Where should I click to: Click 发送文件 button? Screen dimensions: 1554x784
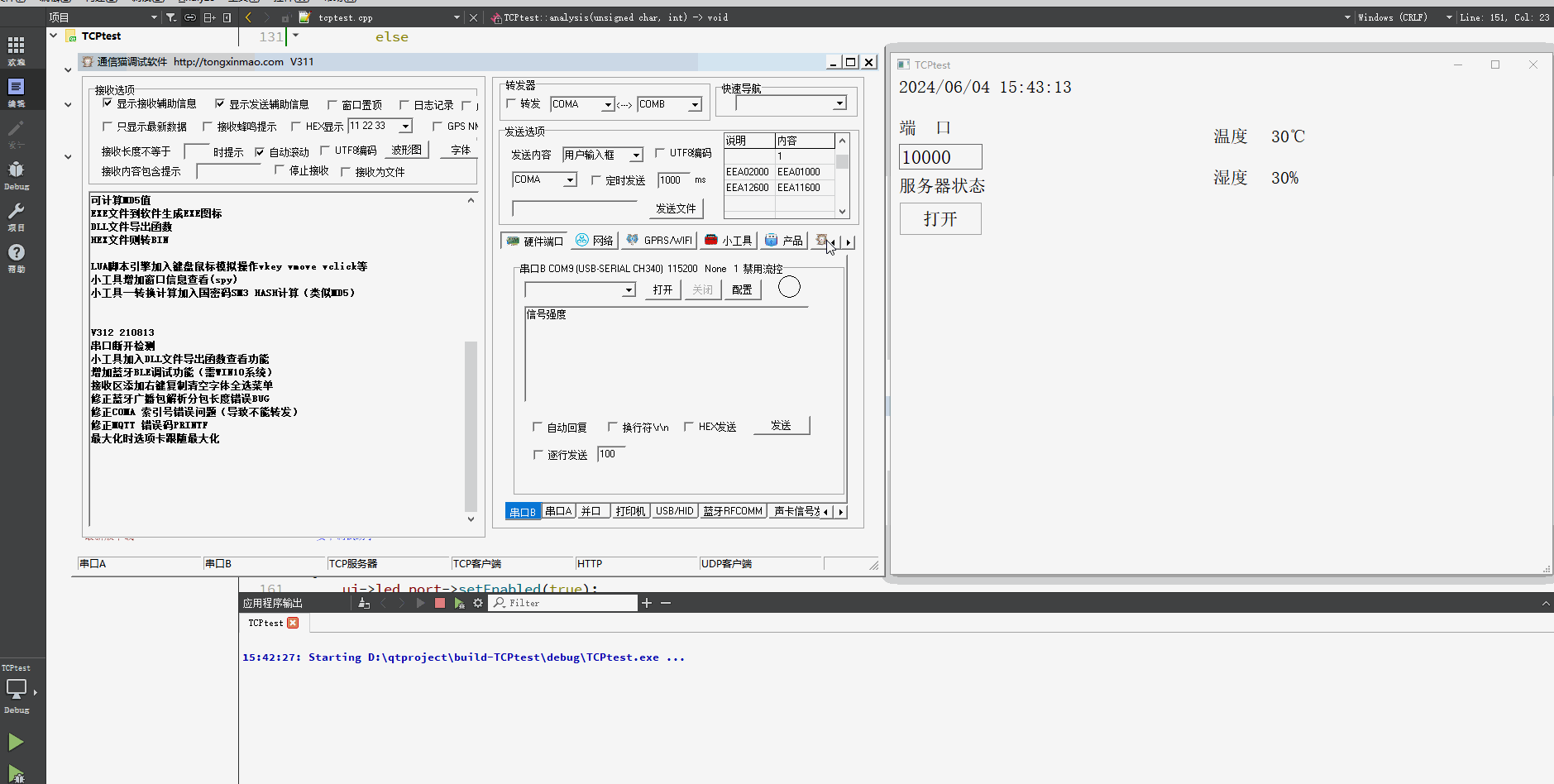coord(676,208)
